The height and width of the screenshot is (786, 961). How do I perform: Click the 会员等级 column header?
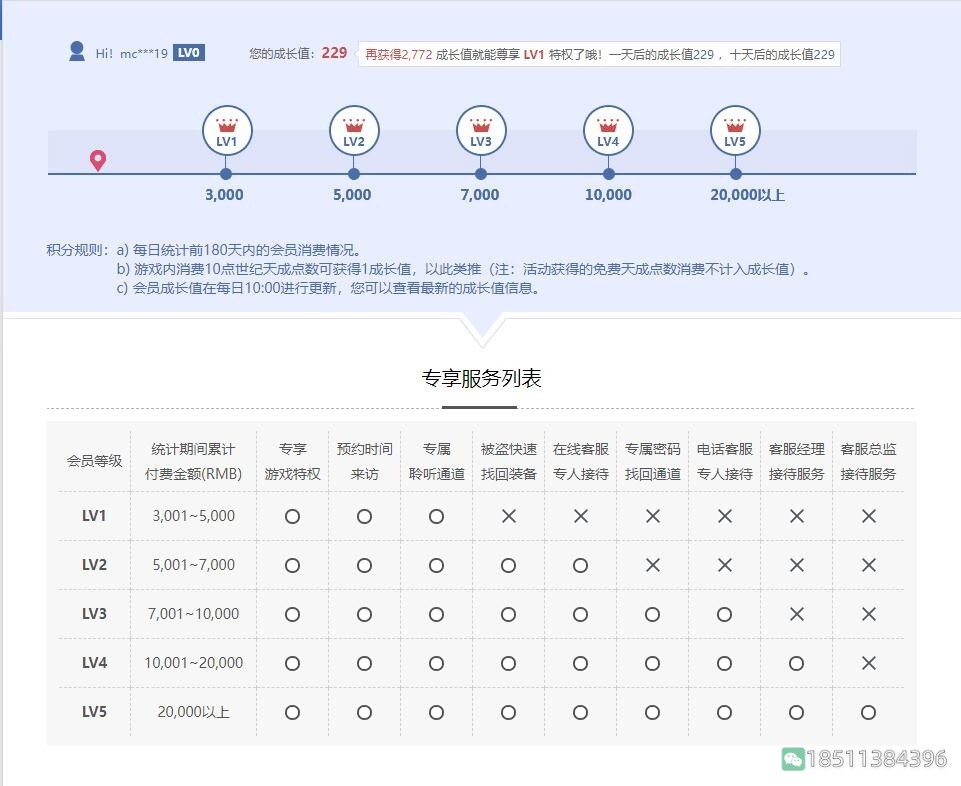[x=93, y=460]
